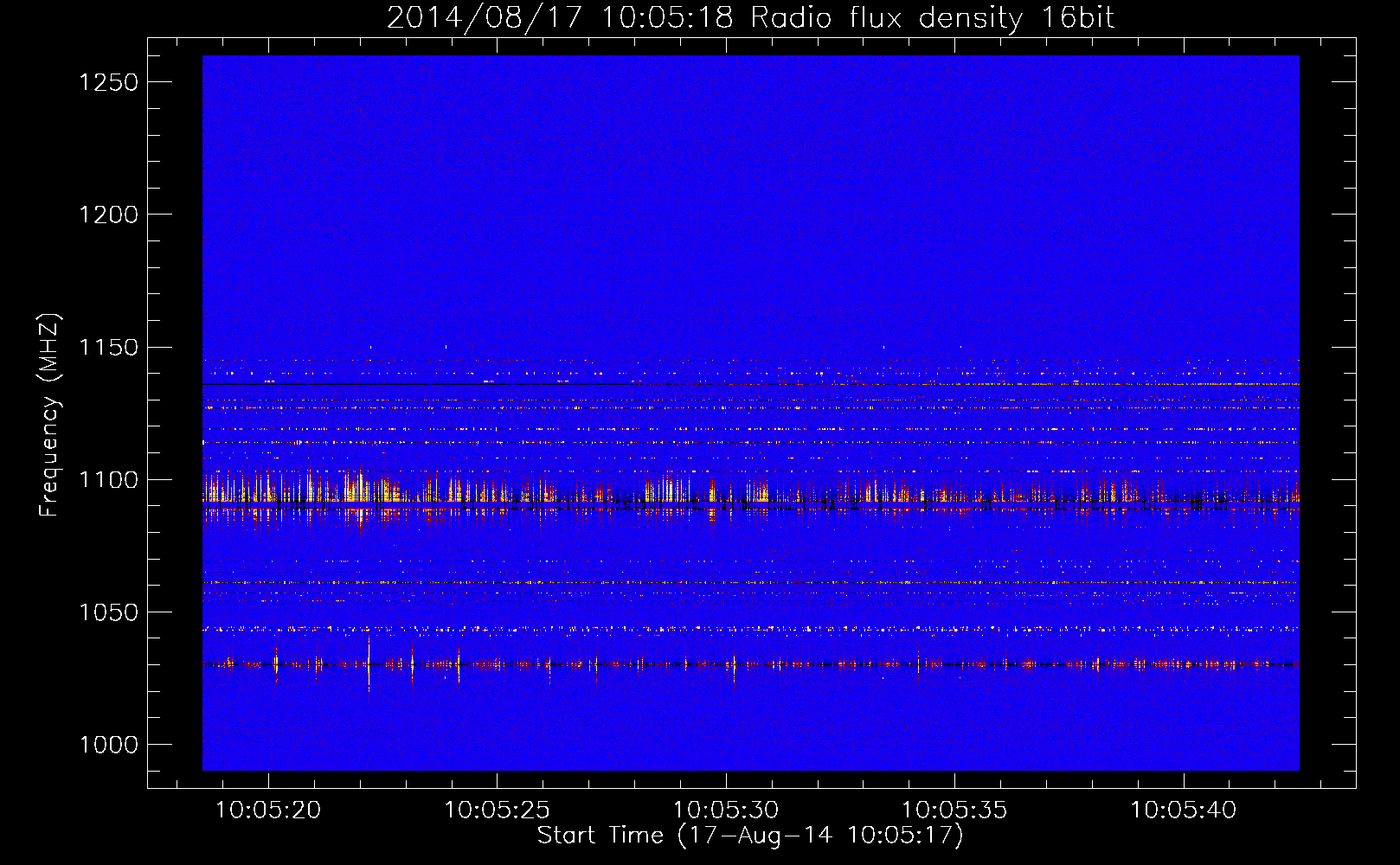The width and height of the screenshot is (1400, 865).
Task: Click the 10:05:20 time tick label
Action: tap(268, 811)
